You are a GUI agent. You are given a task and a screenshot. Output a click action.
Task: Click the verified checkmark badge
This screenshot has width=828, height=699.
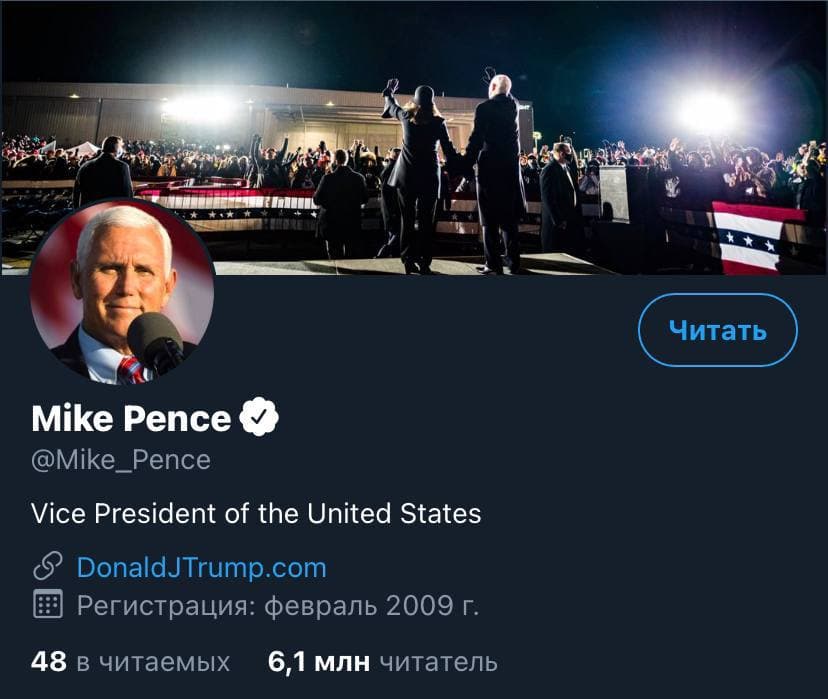258,418
